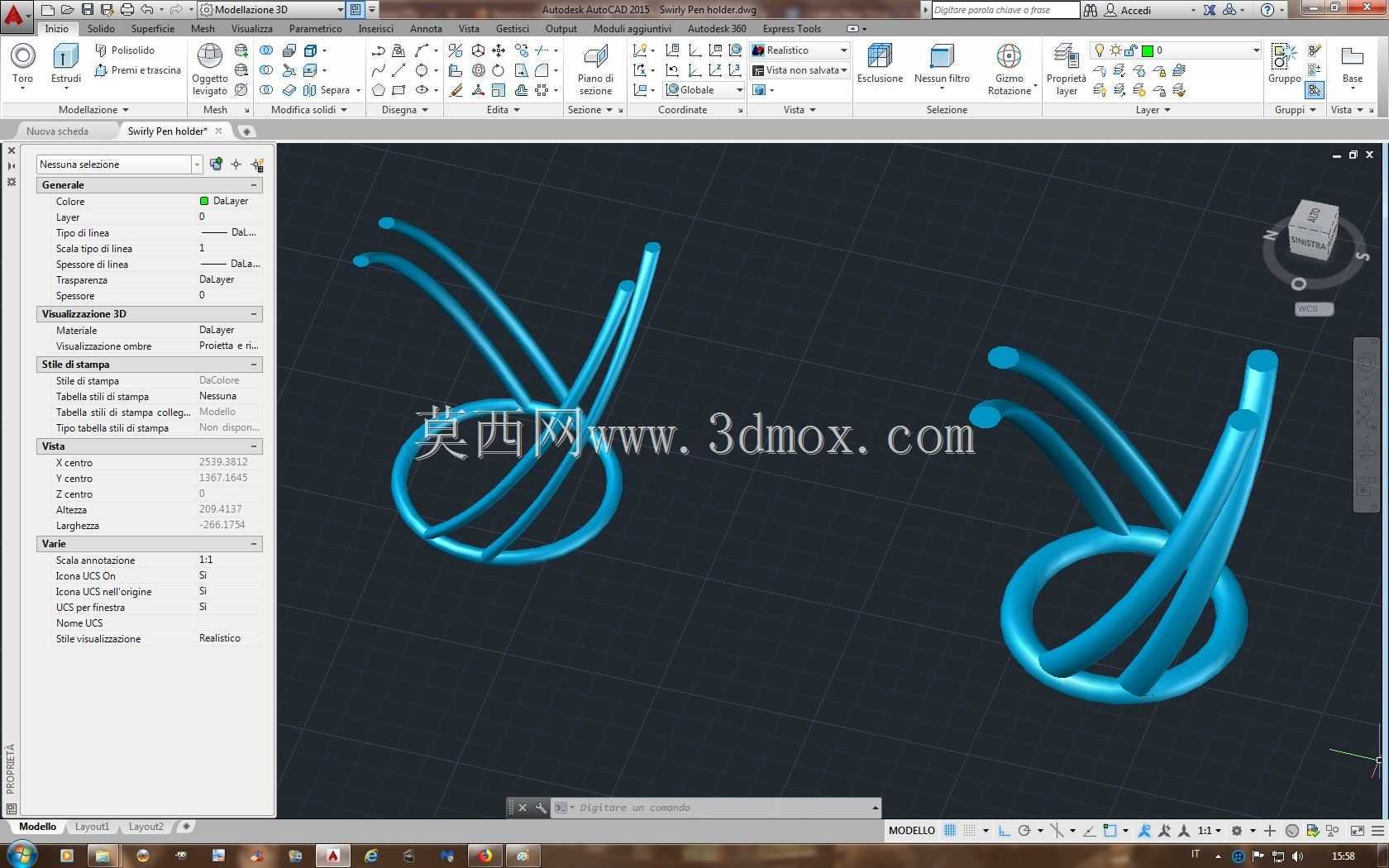The width and height of the screenshot is (1389, 868).
Task: Open Proprietà layer manager
Action: (1067, 69)
